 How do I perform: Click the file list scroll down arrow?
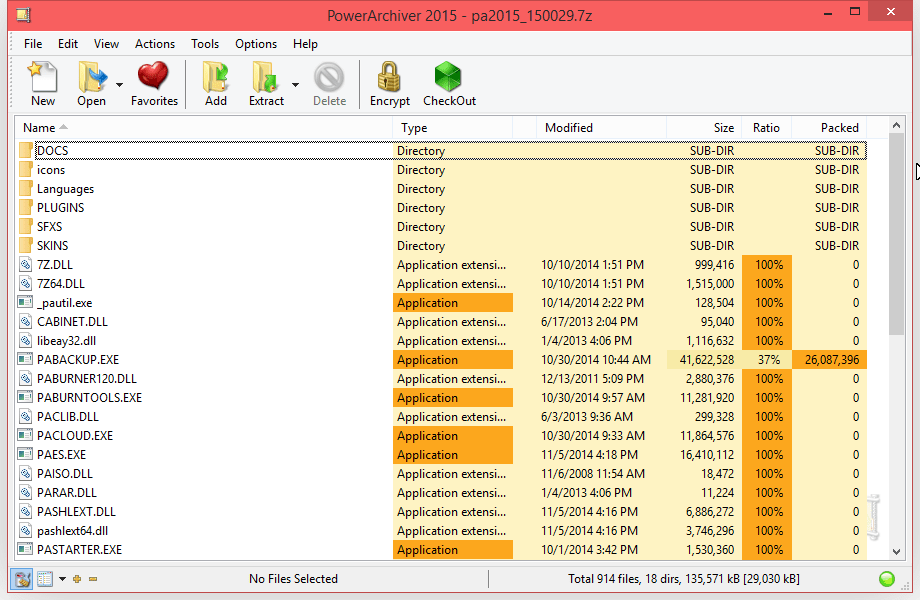pyautogui.click(x=896, y=551)
